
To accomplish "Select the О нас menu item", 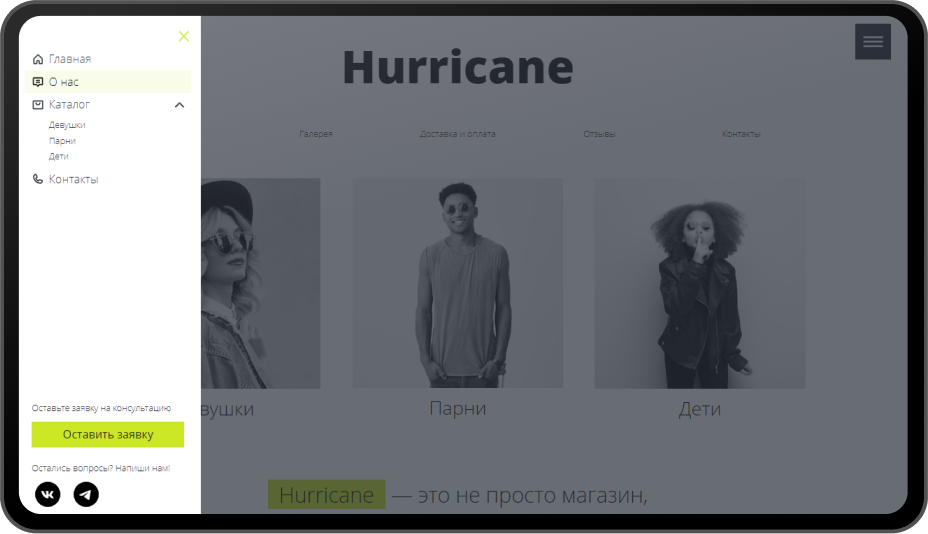I will 108,82.
